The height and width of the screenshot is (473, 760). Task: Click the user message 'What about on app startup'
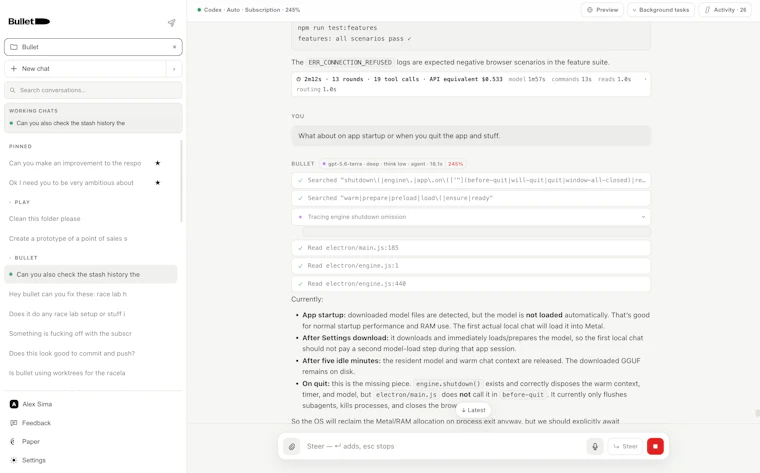(x=471, y=136)
